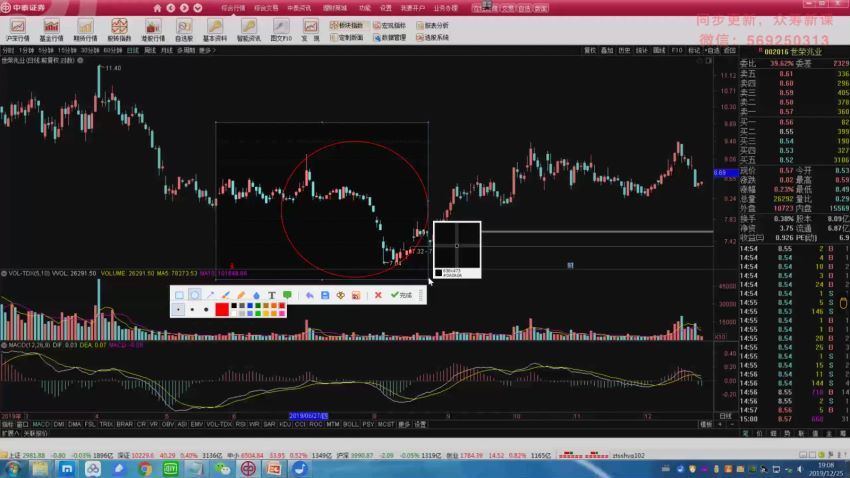Screen dimensions: 850x478
Task: Undo the last annotation
Action: pyautogui.click(x=310, y=295)
